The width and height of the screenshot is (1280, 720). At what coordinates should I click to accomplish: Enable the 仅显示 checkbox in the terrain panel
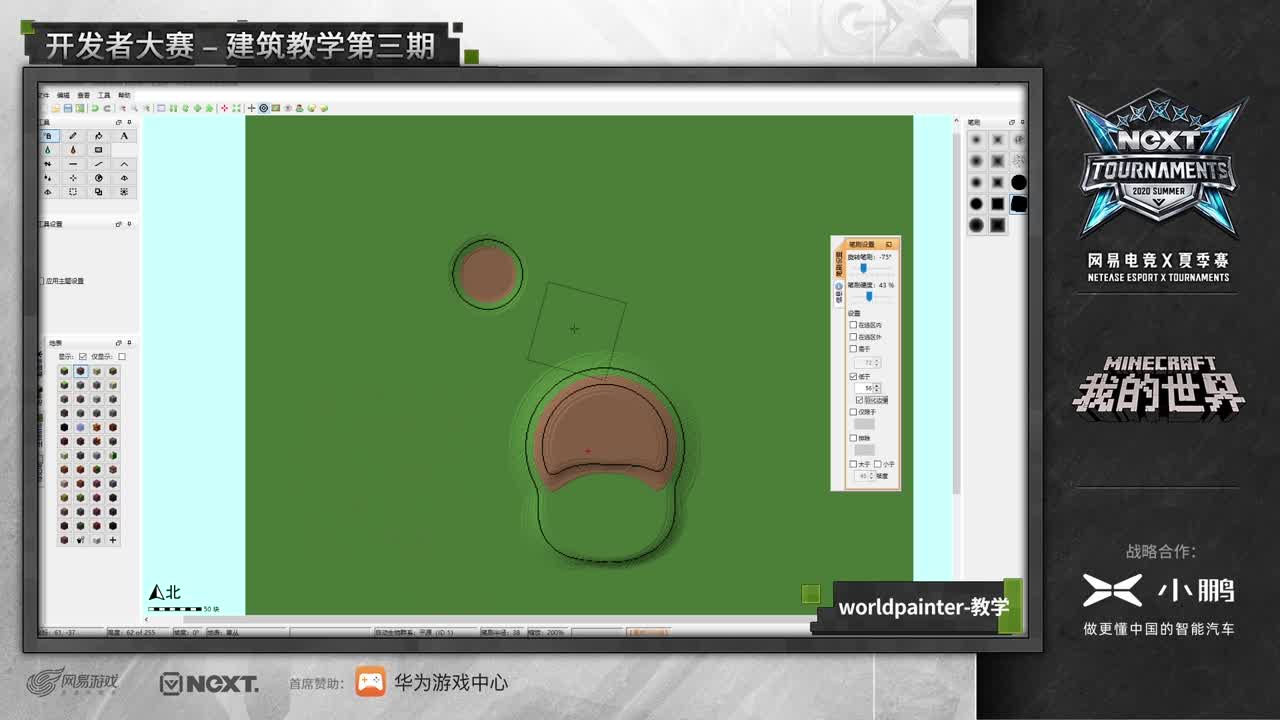(122, 355)
